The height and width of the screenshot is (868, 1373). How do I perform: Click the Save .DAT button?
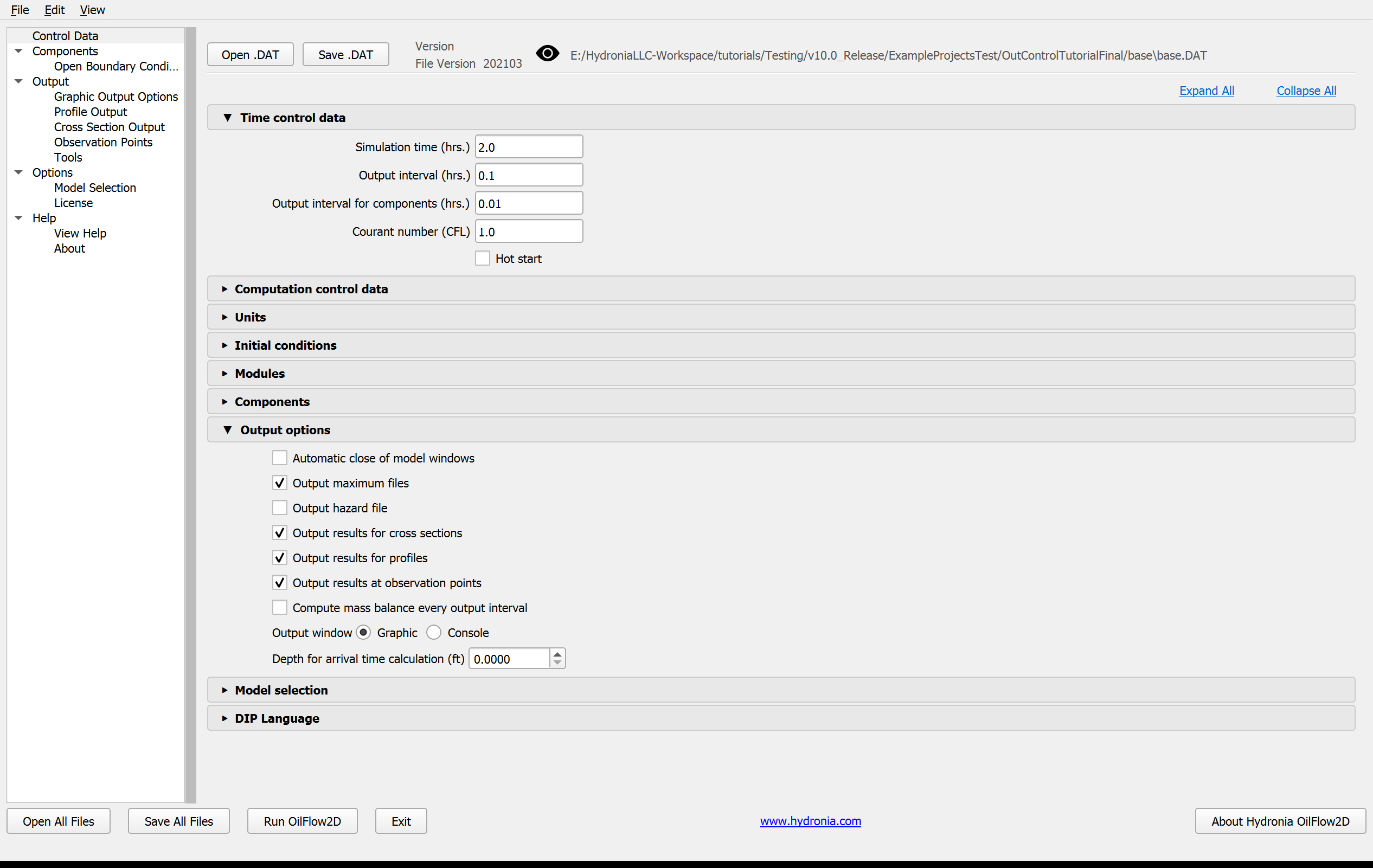coord(345,55)
